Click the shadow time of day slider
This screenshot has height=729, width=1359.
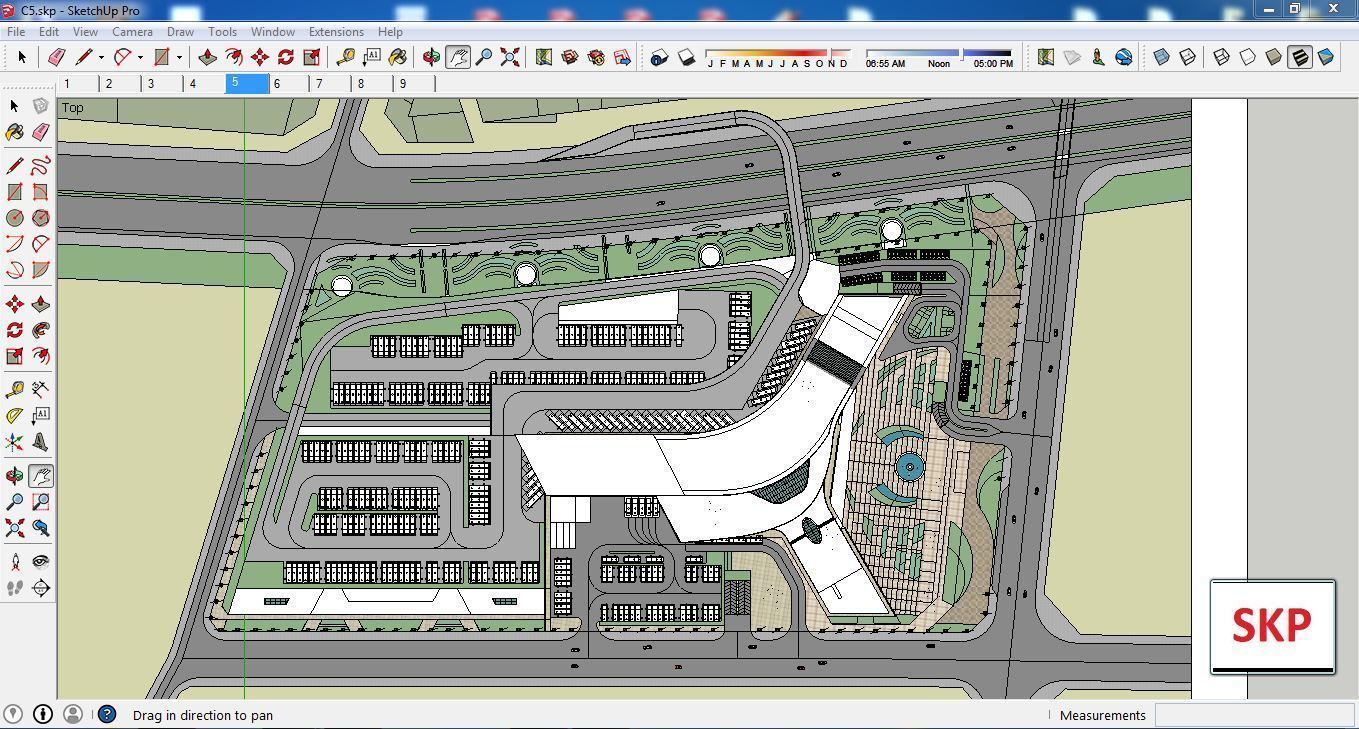pyautogui.click(x=938, y=52)
